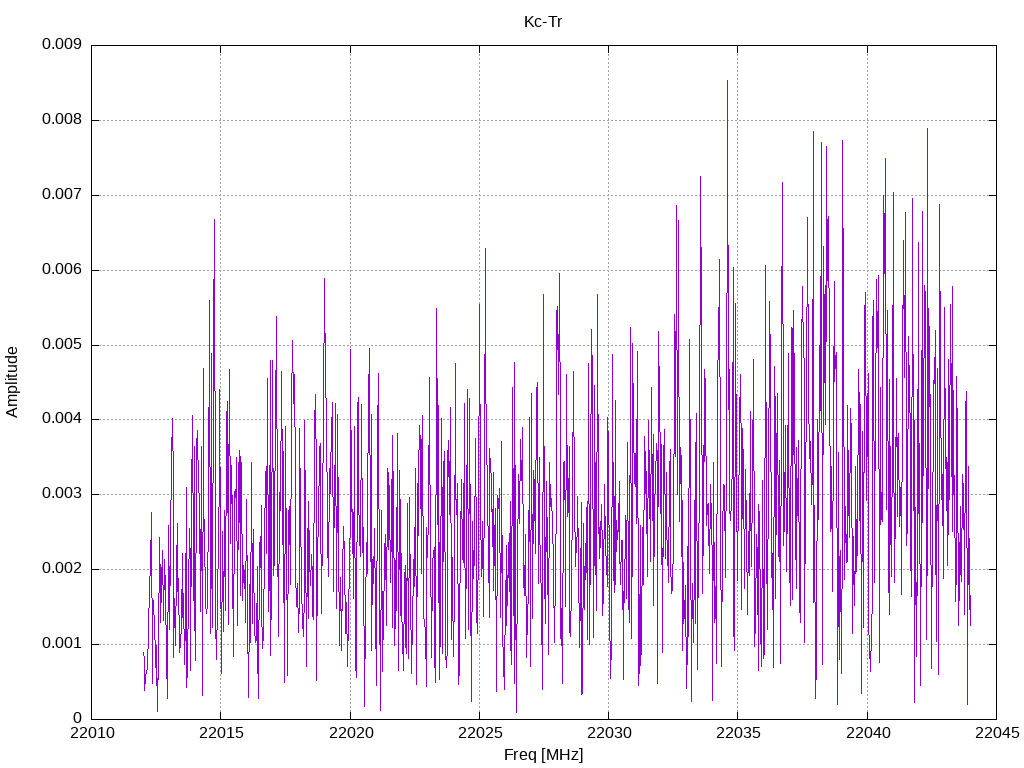Viewport: 1024px width, 768px height.
Task: Click the x-axis tick label 22040
Action: coord(868,733)
